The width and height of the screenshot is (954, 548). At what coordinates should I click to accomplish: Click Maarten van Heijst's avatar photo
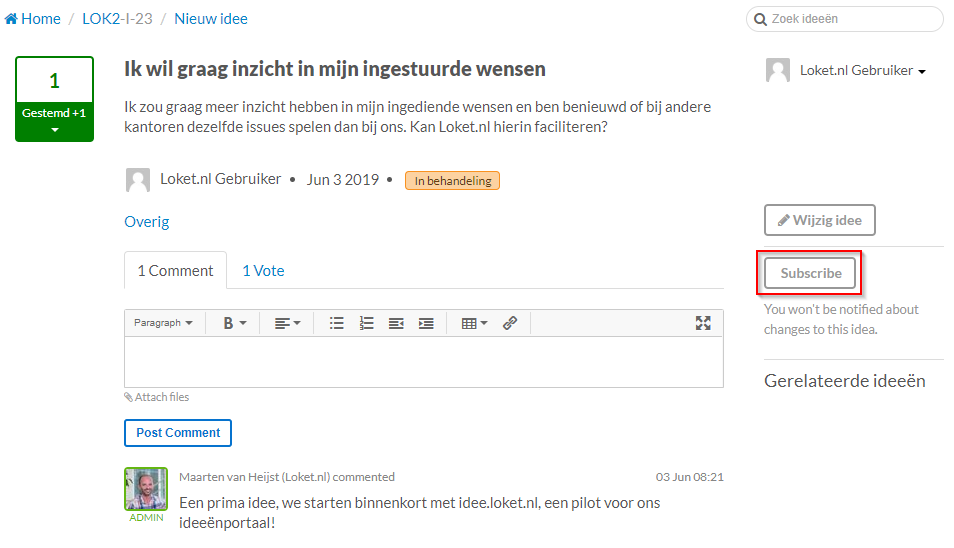coord(146,489)
